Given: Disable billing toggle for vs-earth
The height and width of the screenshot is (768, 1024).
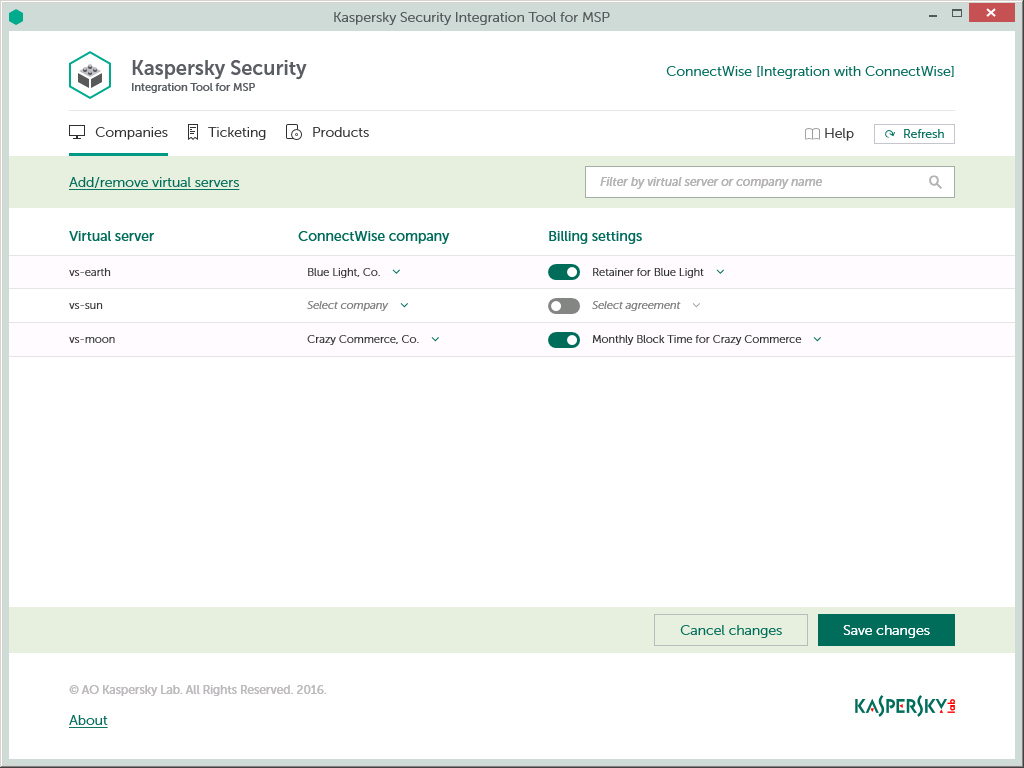Looking at the screenshot, I should coord(564,272).
